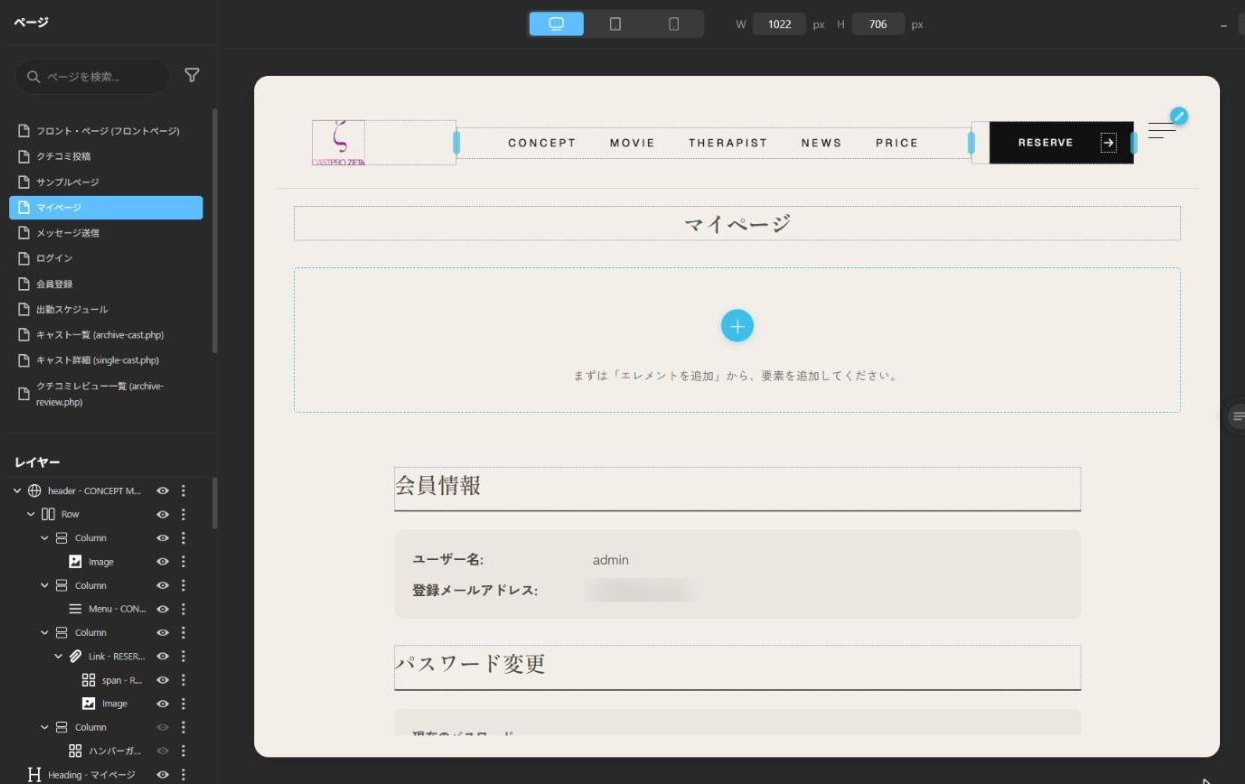1245x784 pixels.
Task: Click the Menu layer lines icon
Action: point(75,609)
